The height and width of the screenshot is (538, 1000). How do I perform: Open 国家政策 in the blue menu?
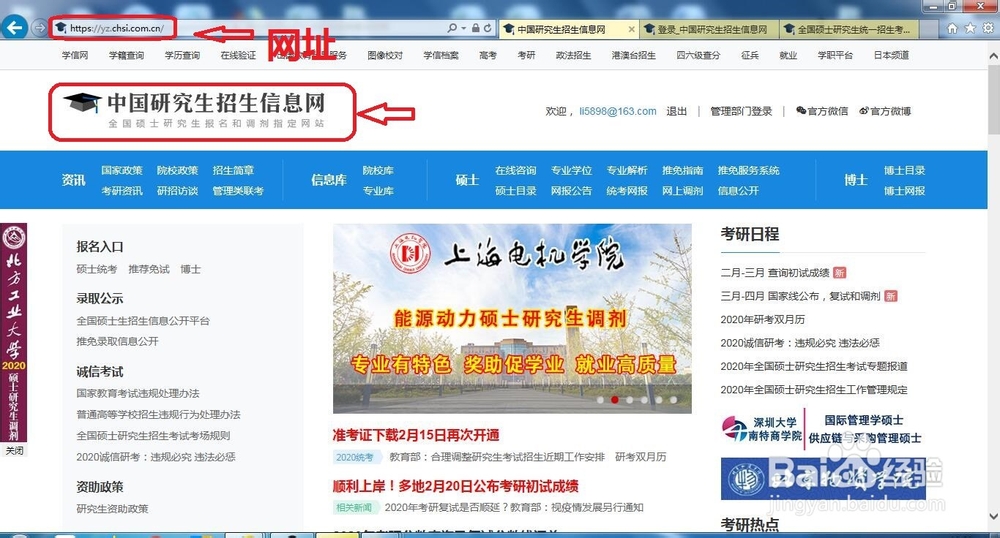pos(122,170)
